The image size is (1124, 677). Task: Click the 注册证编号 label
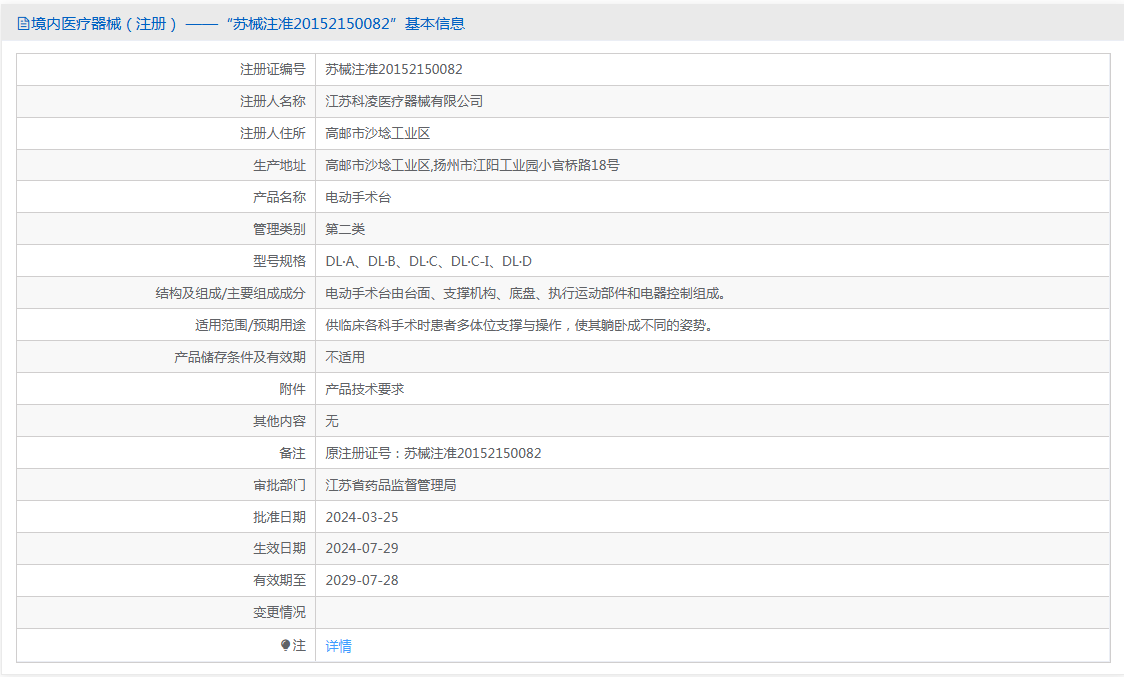coord(272,70)
